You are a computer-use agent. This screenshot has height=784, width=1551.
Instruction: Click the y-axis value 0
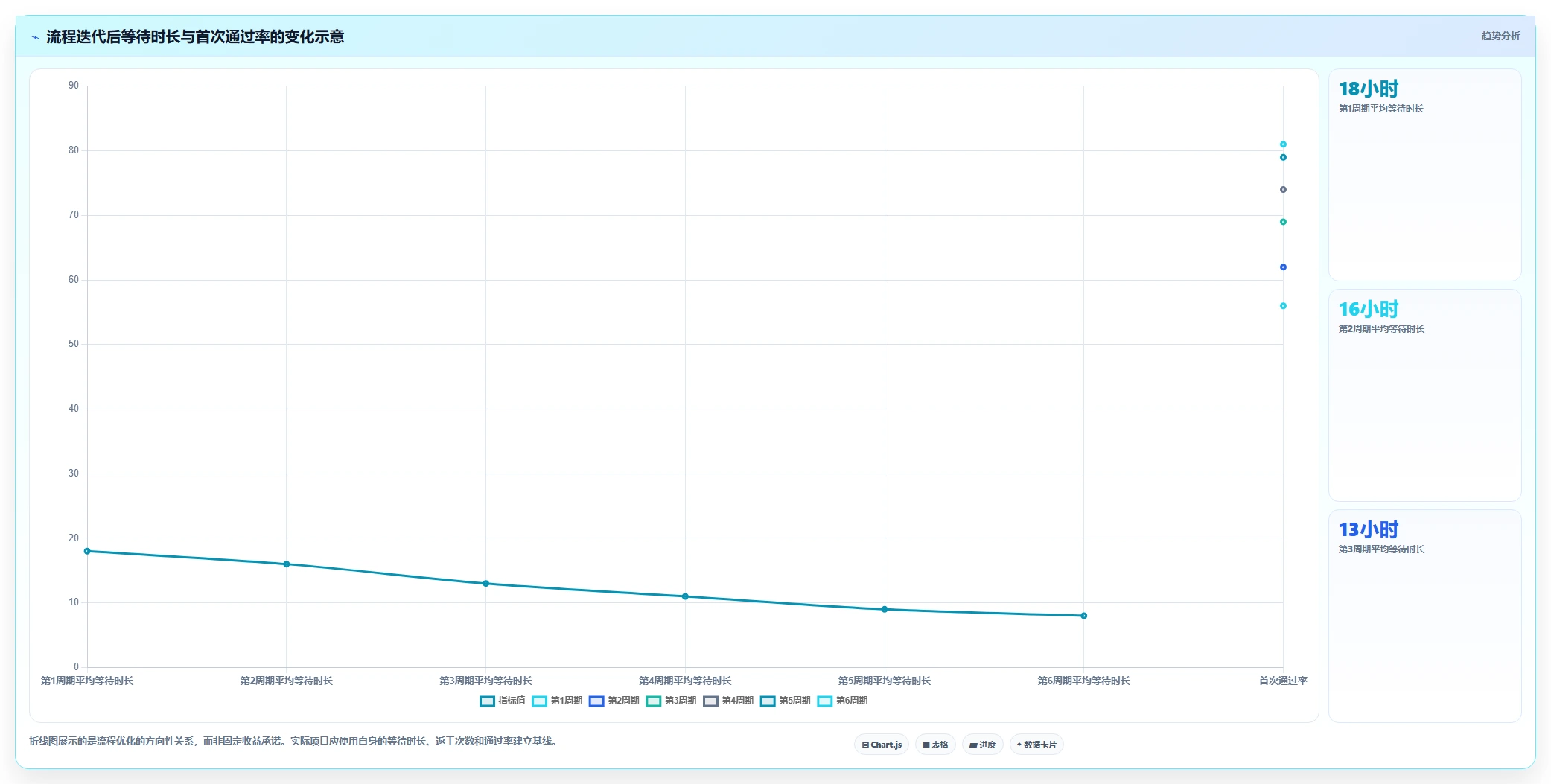click(76, 667)
